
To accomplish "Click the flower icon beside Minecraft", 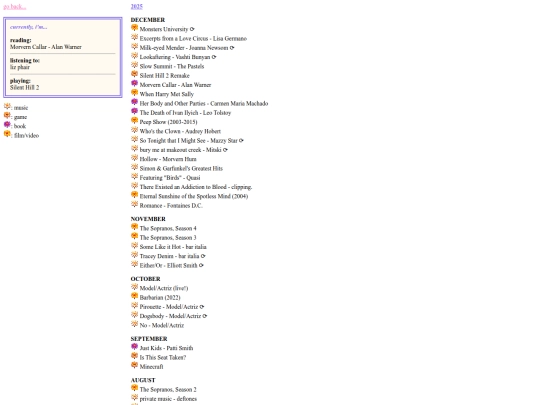I will point(135,366).
